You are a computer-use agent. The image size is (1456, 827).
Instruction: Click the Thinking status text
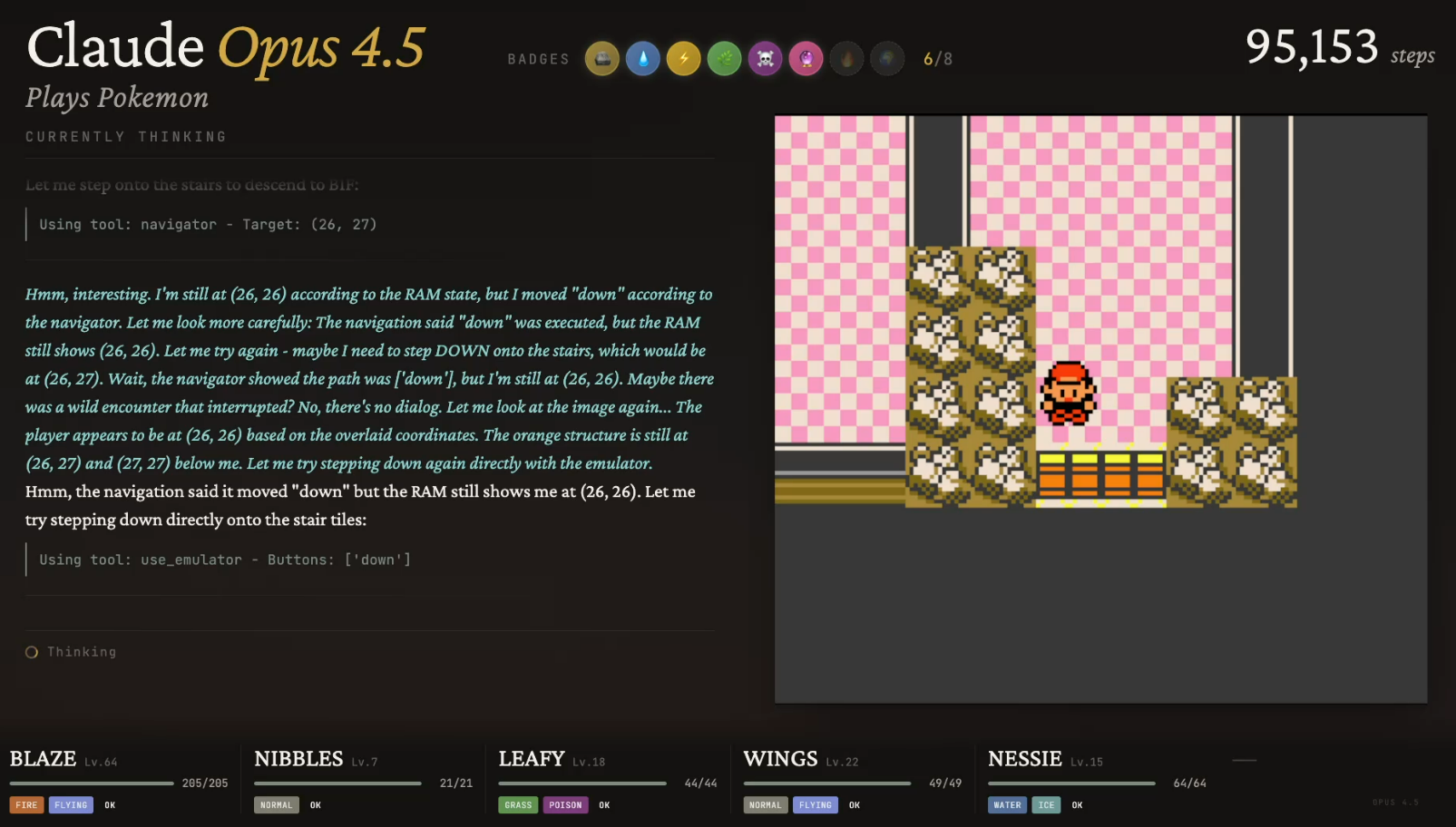click(82, 652)
